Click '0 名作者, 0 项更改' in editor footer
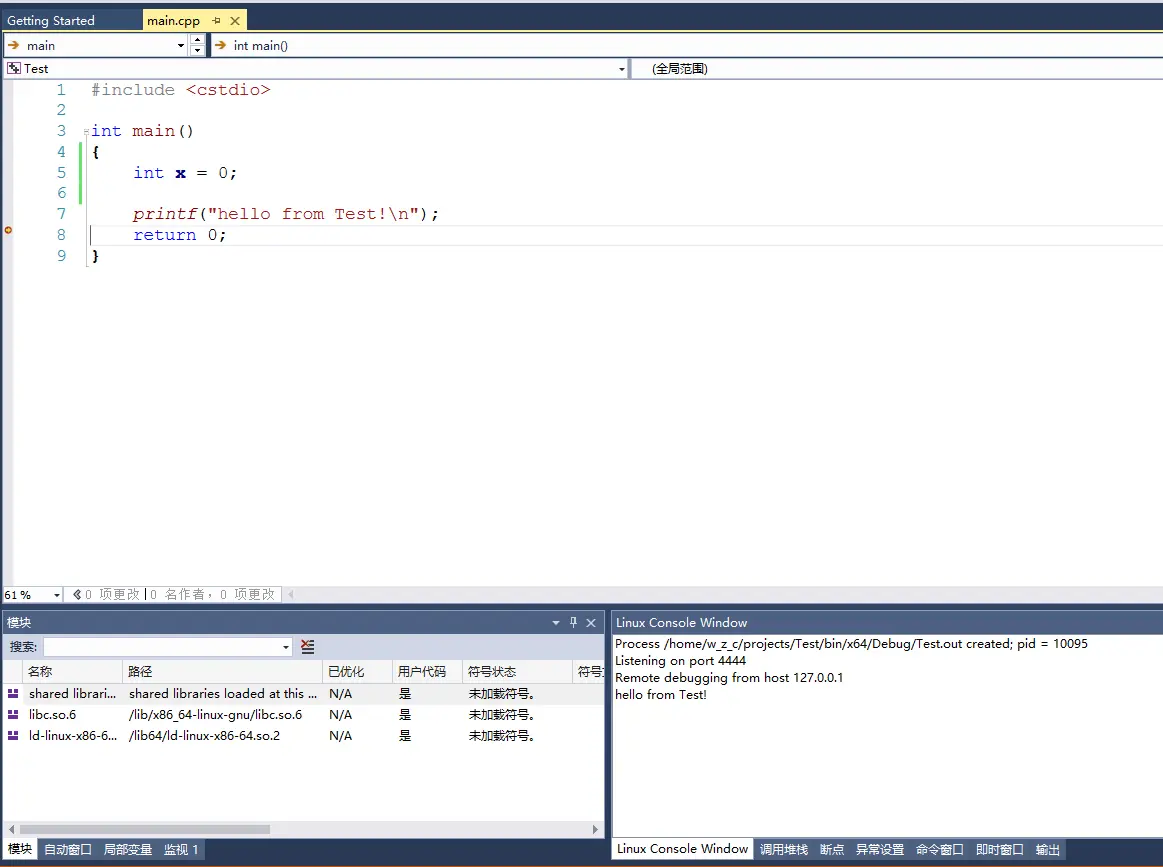Screen dimensions: 1163x867 (x=212, y=595)
